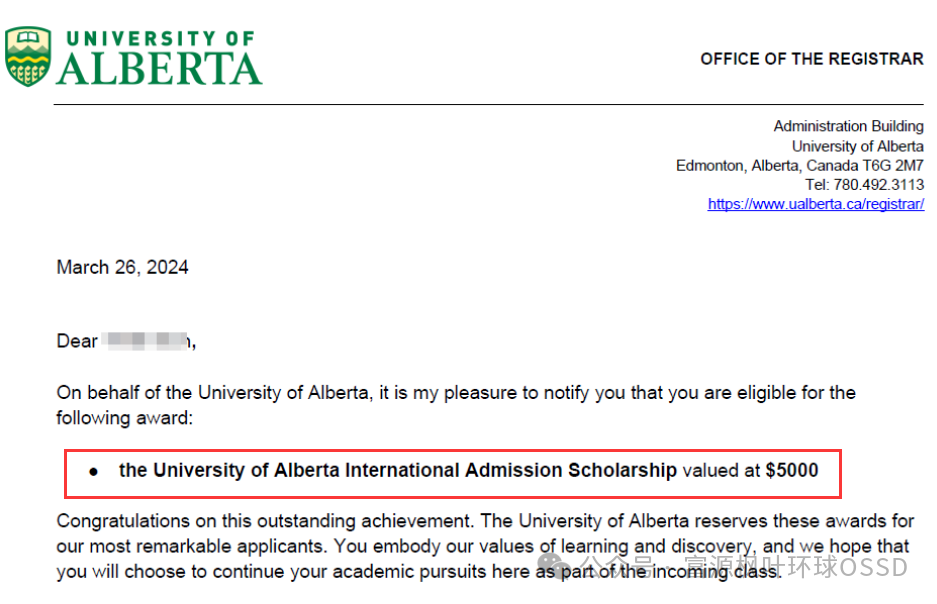Click the University of Alberta shield crest
Screen dimensions: 937x604
[28, 57]
